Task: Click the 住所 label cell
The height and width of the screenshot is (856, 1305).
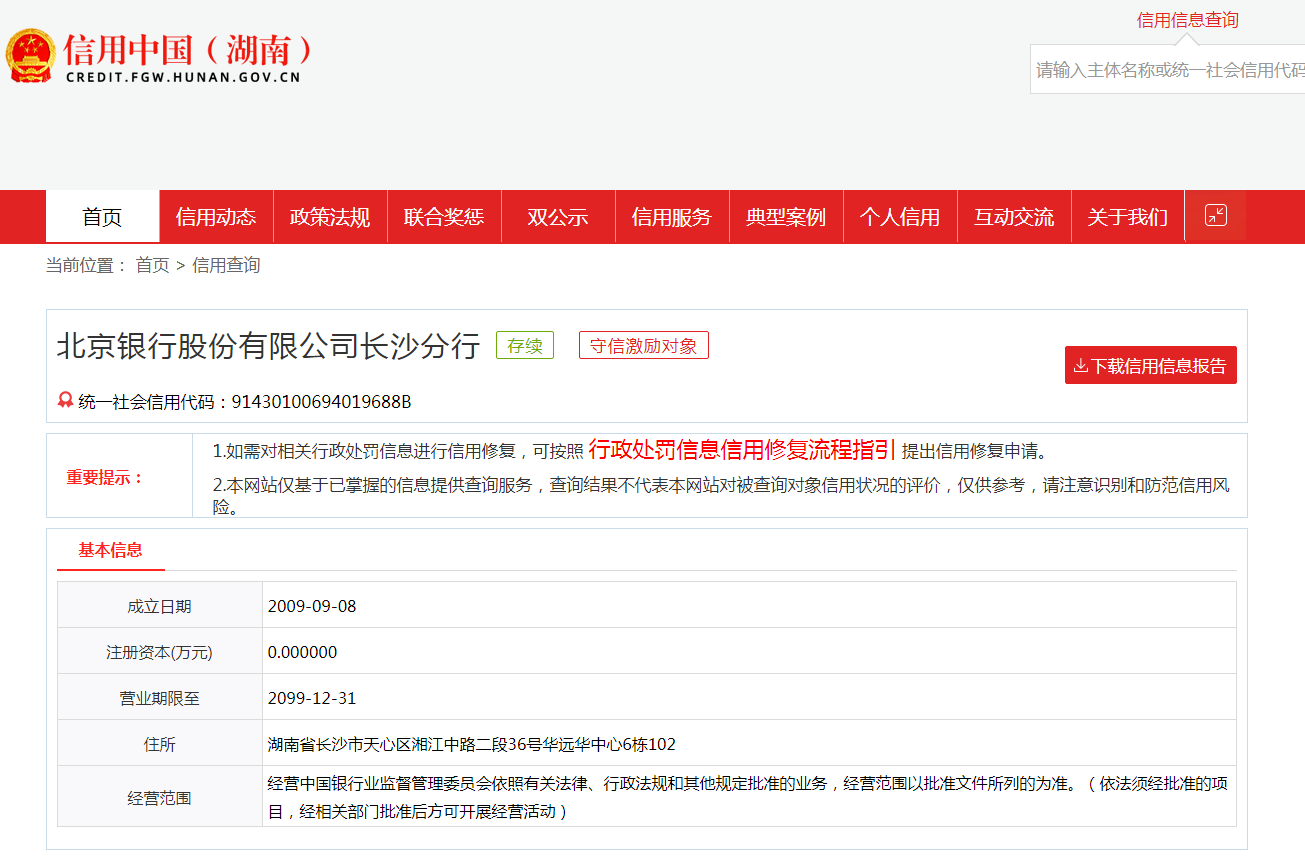Action: point(160,743)
